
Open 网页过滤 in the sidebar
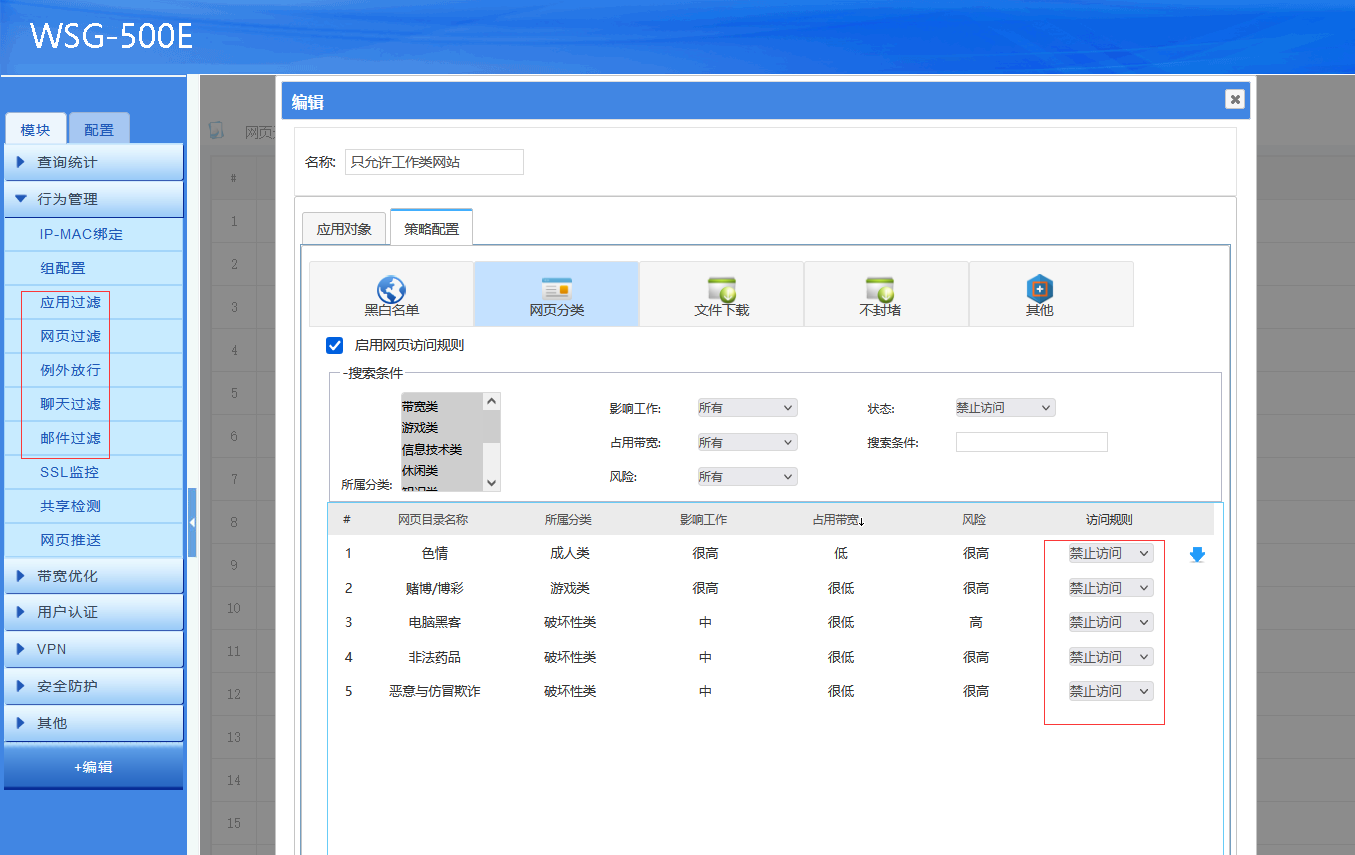point(70,336)
